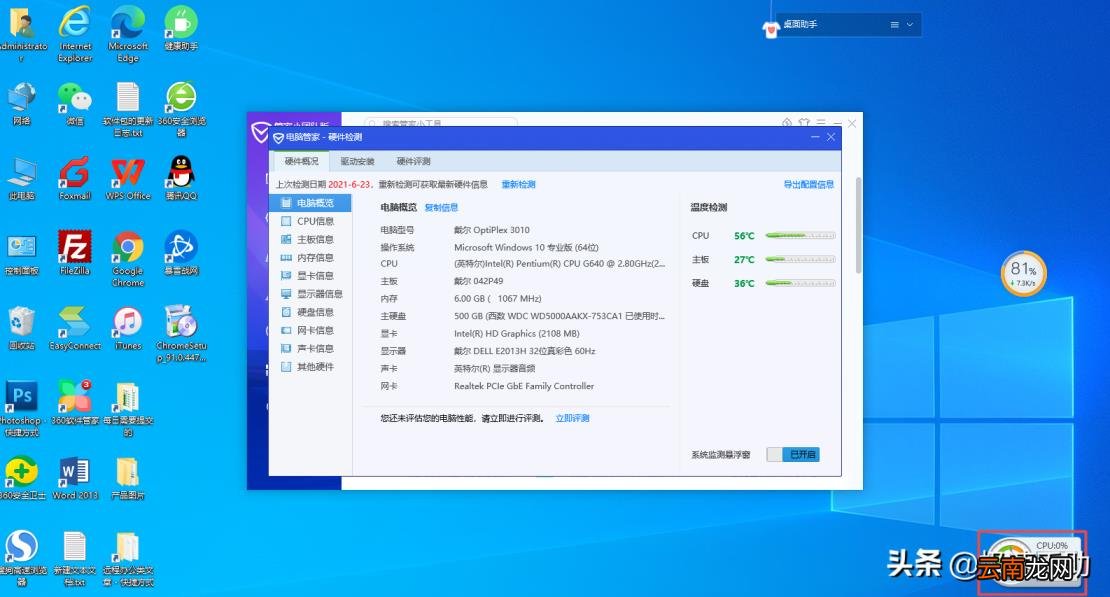Click the 硬盘 temperature bar
Viewport: 1110px width, 597px height.
(x=800, y=283)
